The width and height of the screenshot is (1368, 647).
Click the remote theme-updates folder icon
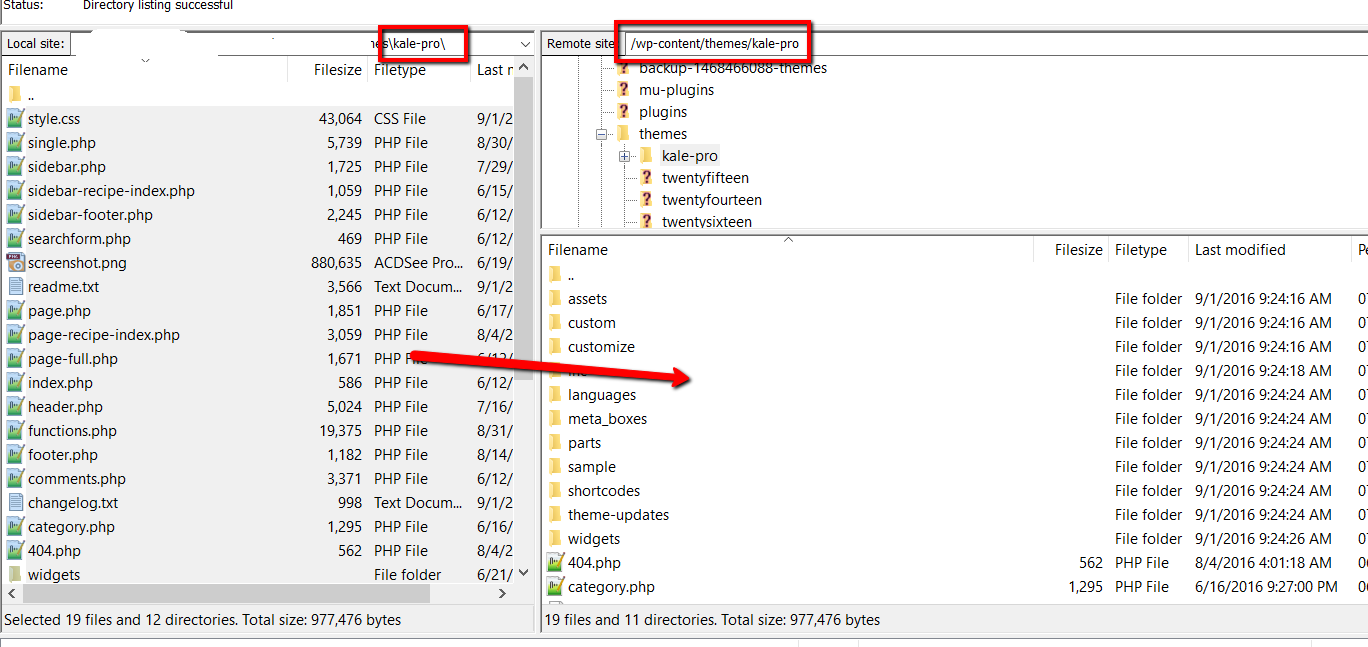click(556, 515)
